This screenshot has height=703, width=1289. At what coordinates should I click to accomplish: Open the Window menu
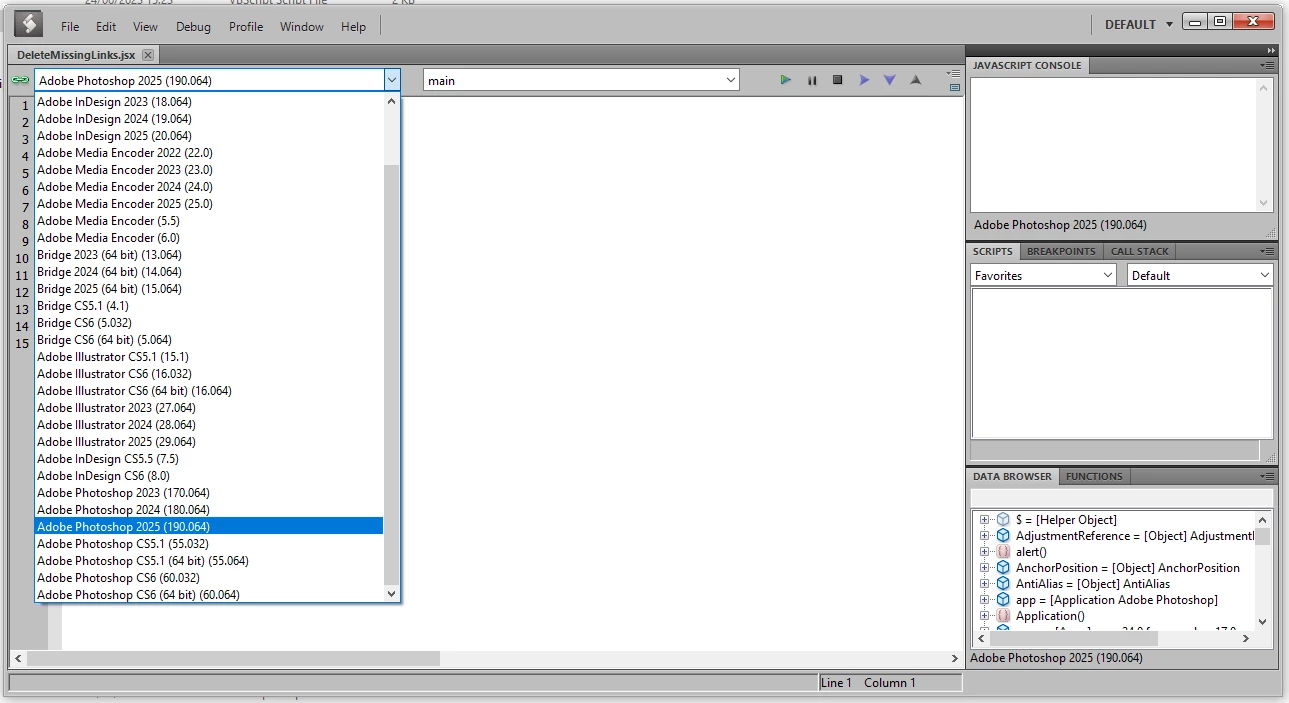302,27
